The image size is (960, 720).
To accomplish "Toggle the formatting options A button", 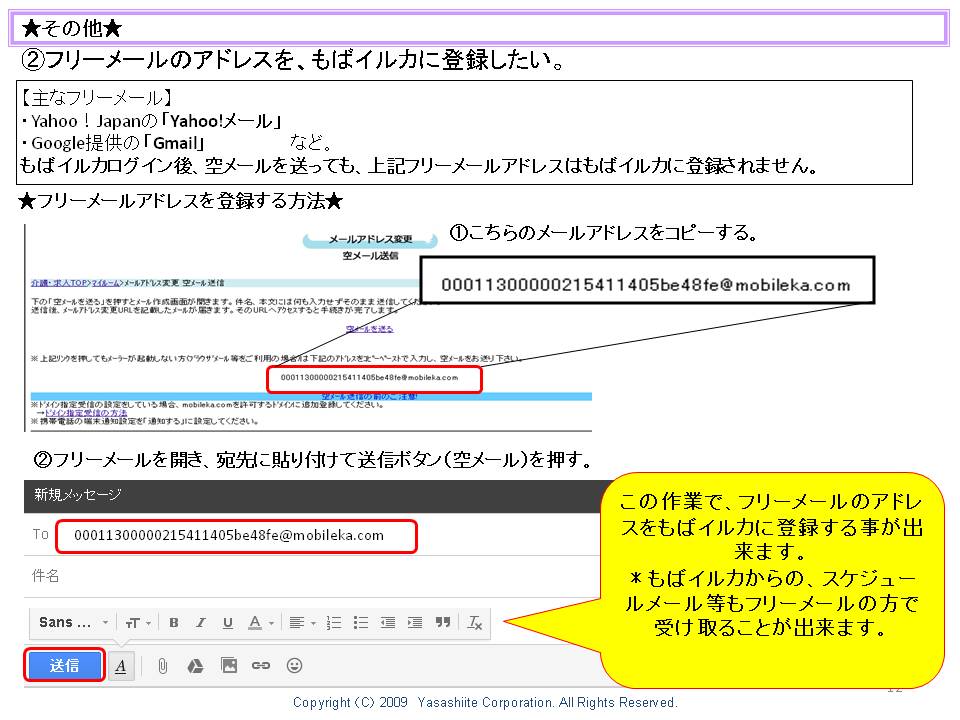I will 121,666.
